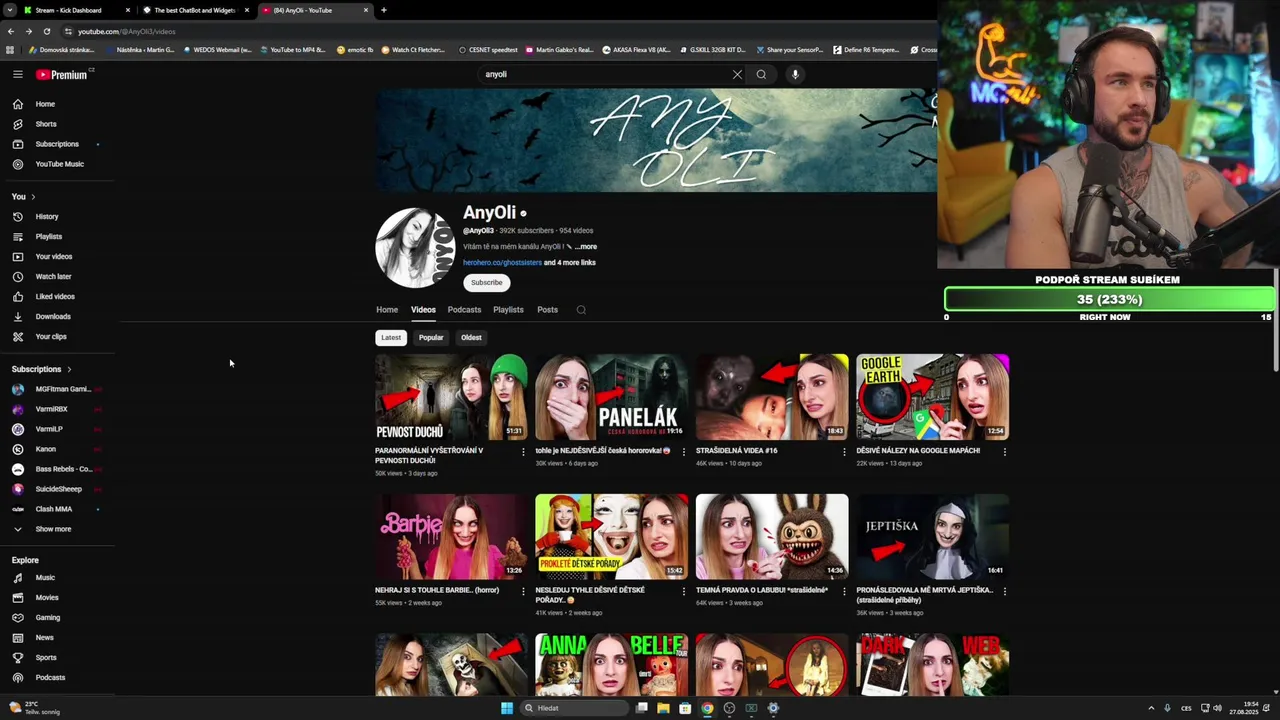Image resolution: width=1280 pixels, height=720 pixels.
Task: Open options menu for BARBIE horror video
Action: [x=523, y=591]
